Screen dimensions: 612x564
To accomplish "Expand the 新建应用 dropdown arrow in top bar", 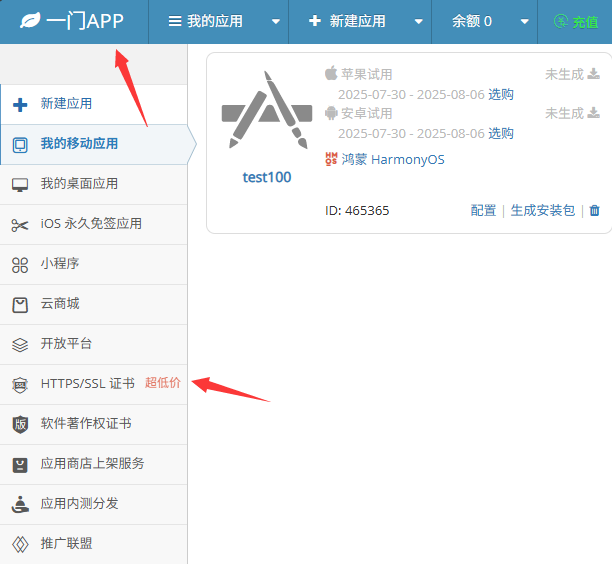I will (418, 21).
